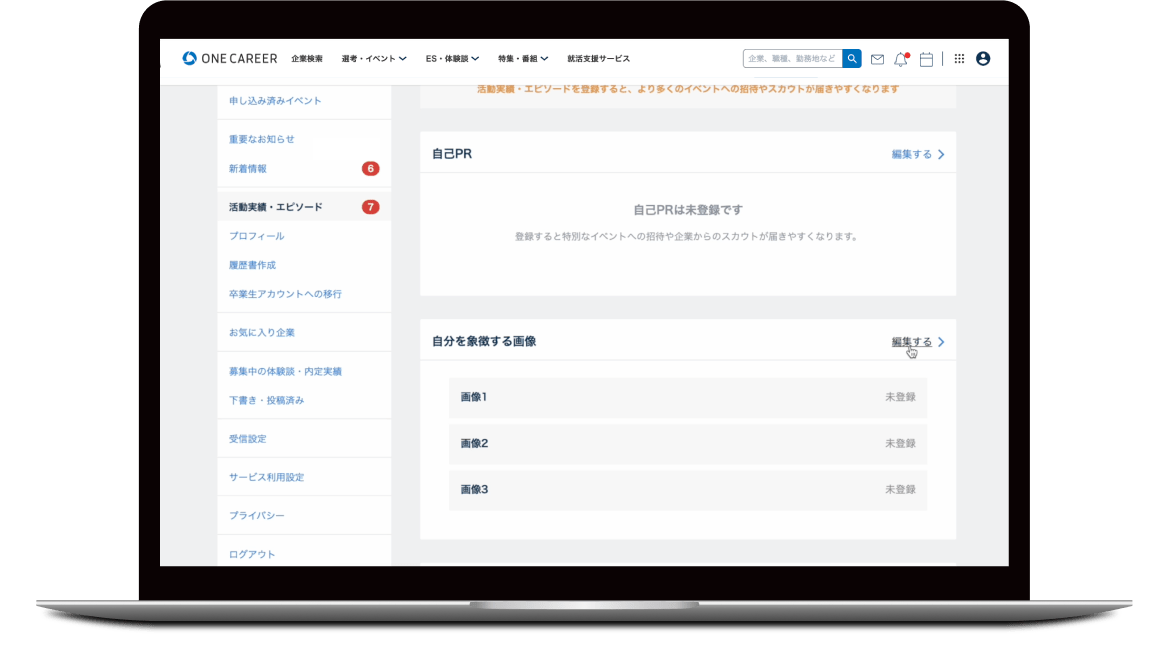Select the 画像1 unregistered row
This screenshot has width=1161, height=672.
click(687, 397)
